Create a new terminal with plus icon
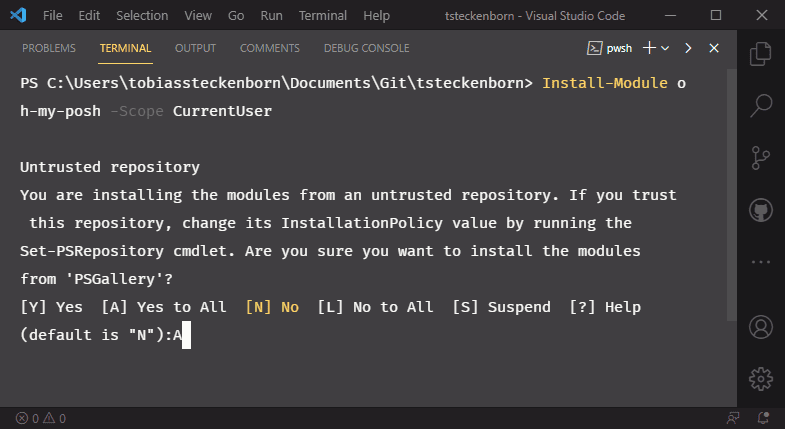 (x=649, y=48)
